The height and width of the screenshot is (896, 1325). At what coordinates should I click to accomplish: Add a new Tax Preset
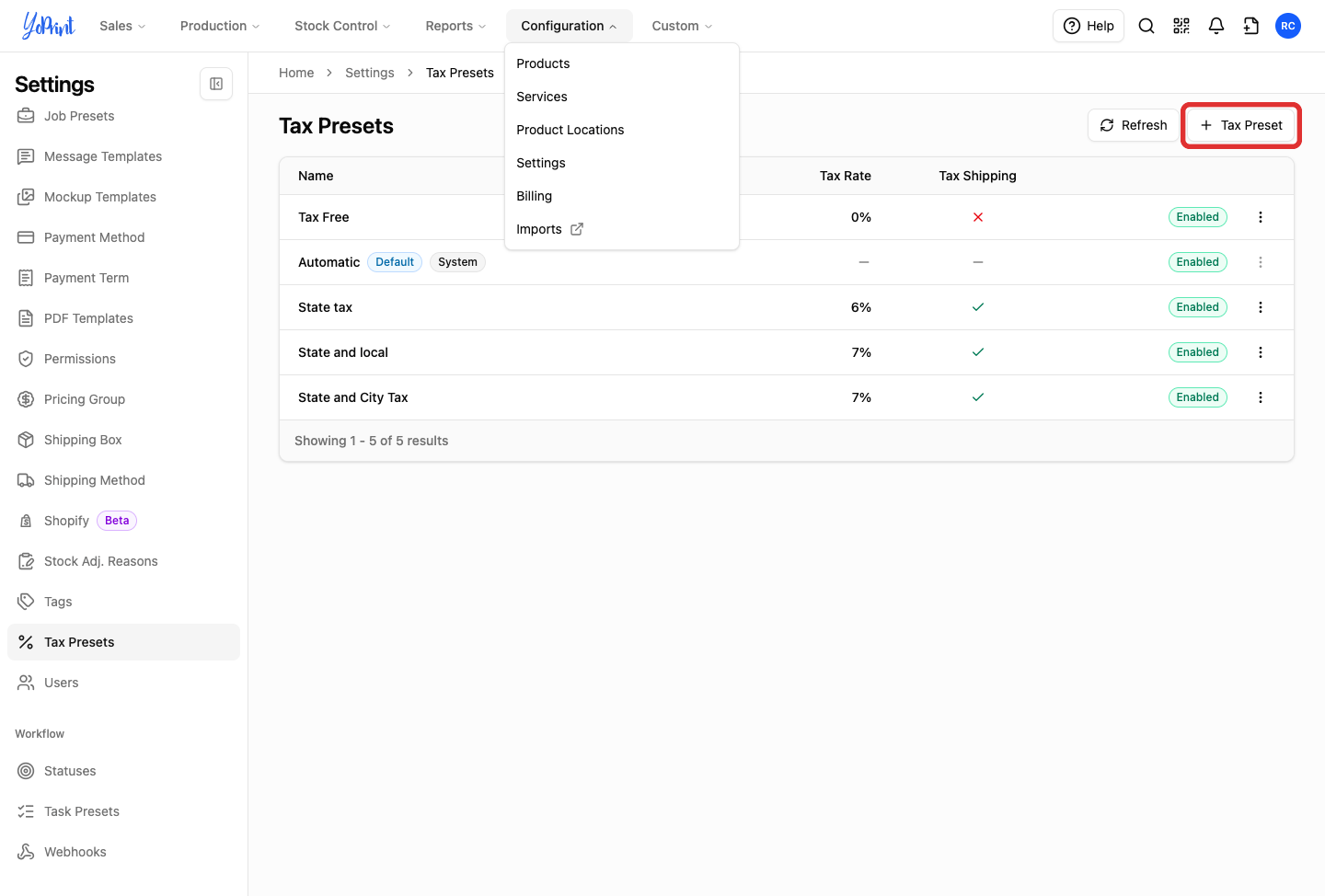coord(1240,125)
